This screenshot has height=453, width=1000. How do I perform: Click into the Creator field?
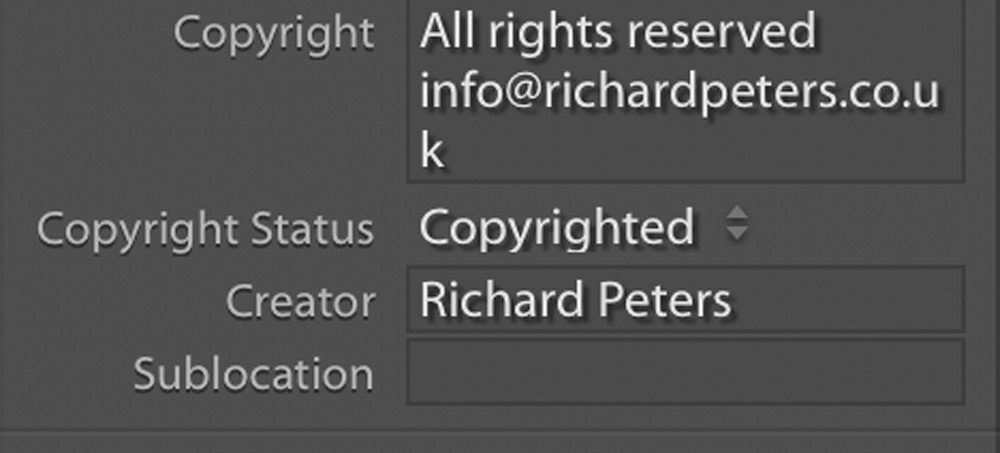[685, 300]
